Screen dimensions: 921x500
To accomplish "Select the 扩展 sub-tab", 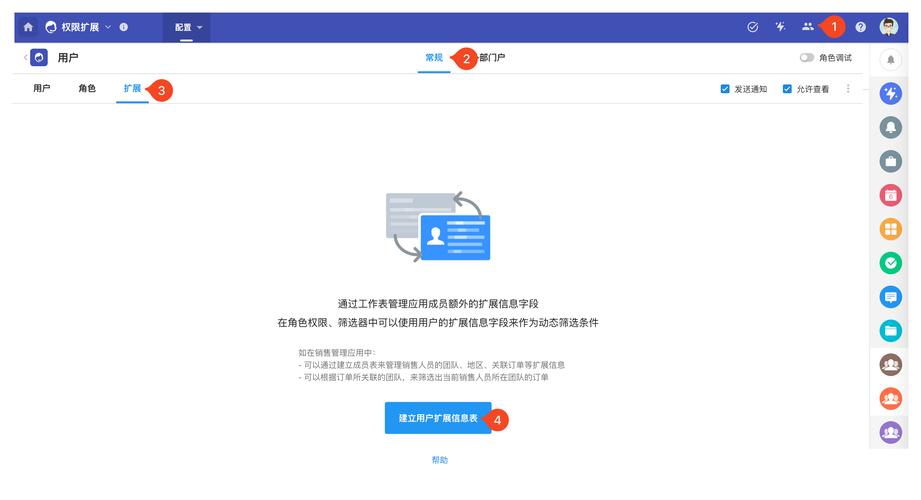I will [x=132, y=88].
